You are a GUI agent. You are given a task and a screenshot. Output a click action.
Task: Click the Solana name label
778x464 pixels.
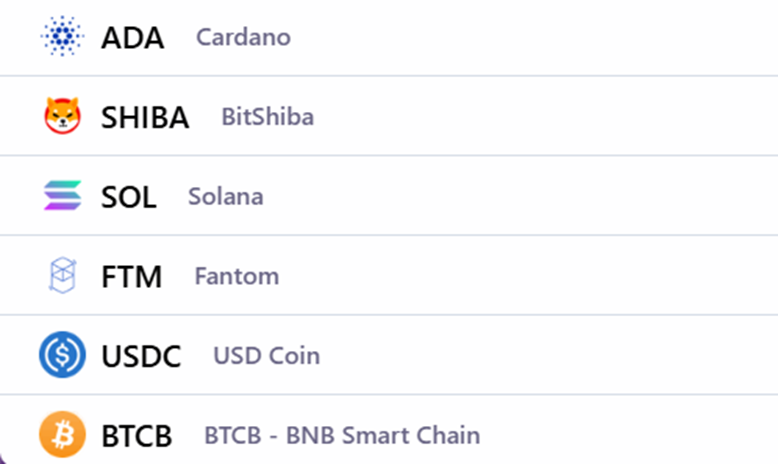(225, 197)
